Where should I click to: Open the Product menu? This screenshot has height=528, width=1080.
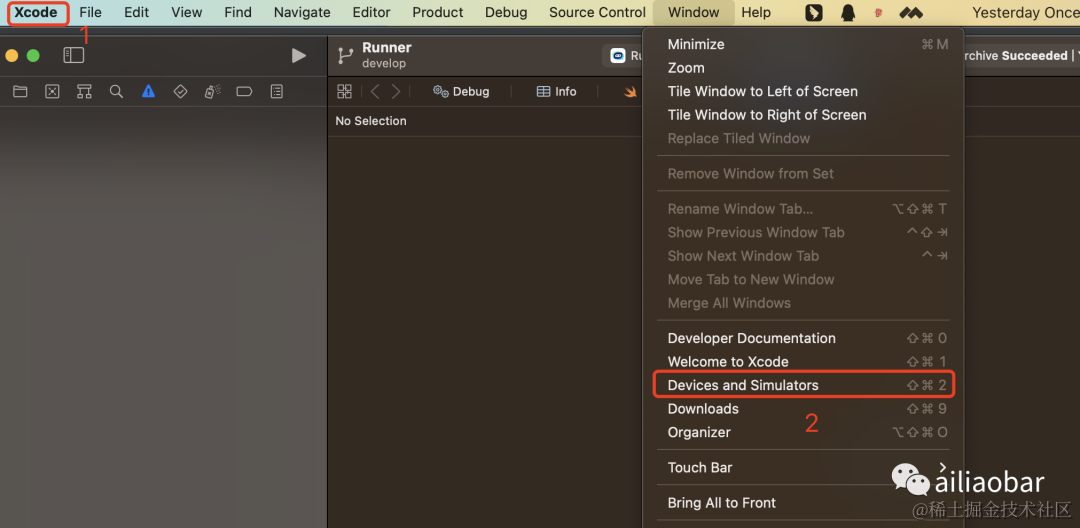pos(437,12)
